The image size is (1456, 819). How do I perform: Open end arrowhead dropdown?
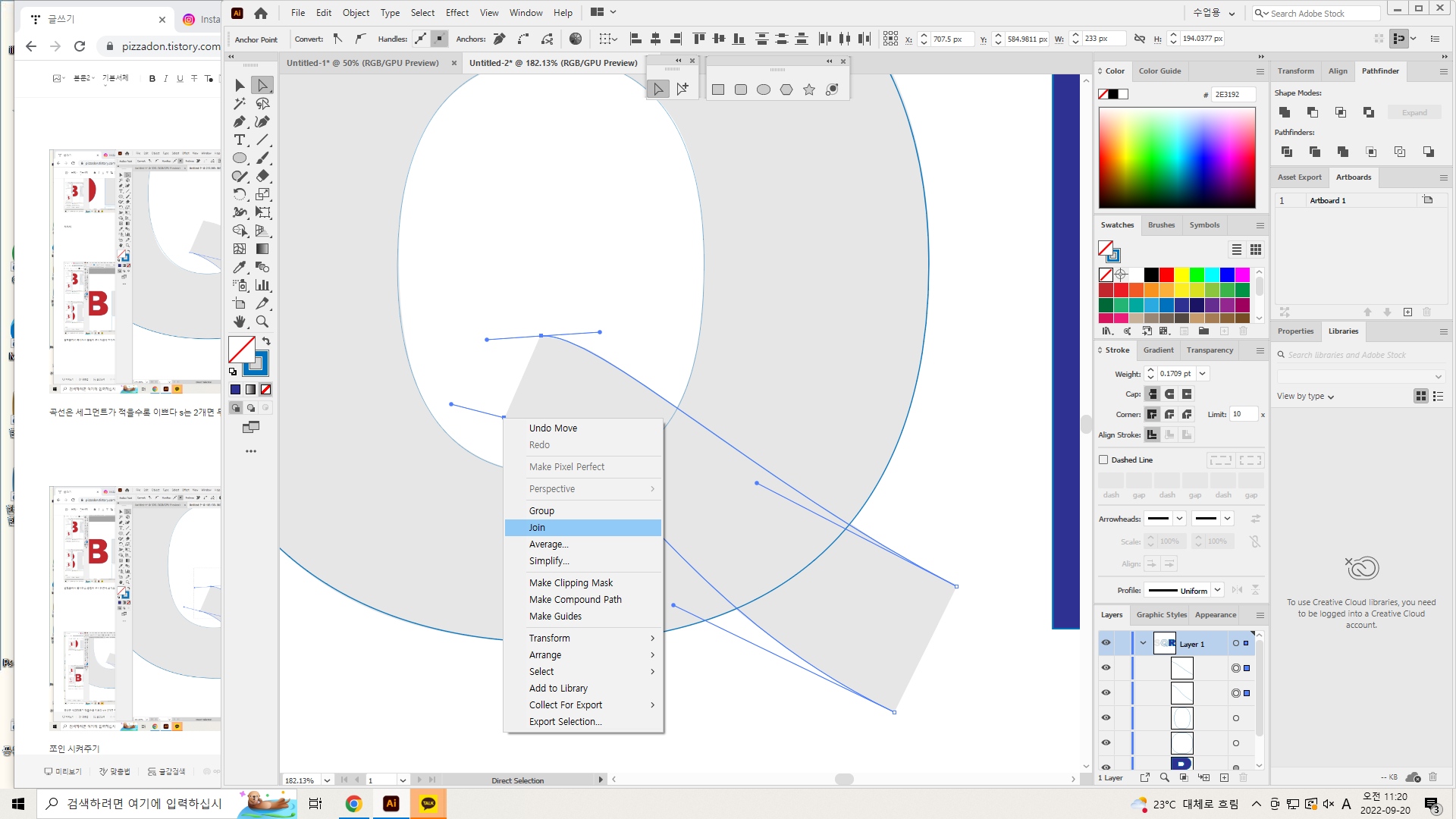coord(1227,519)
